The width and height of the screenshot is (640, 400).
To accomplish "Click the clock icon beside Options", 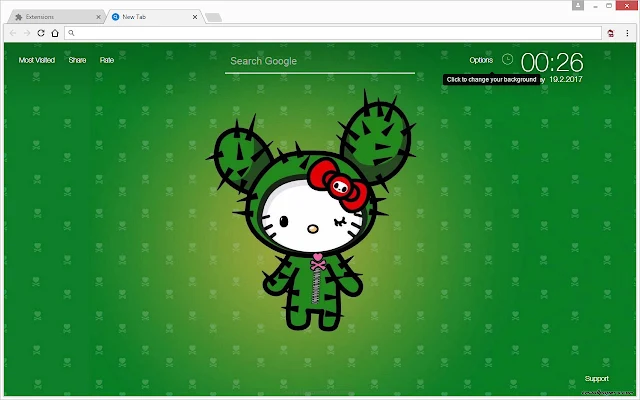I will click(x=507, y=60).
